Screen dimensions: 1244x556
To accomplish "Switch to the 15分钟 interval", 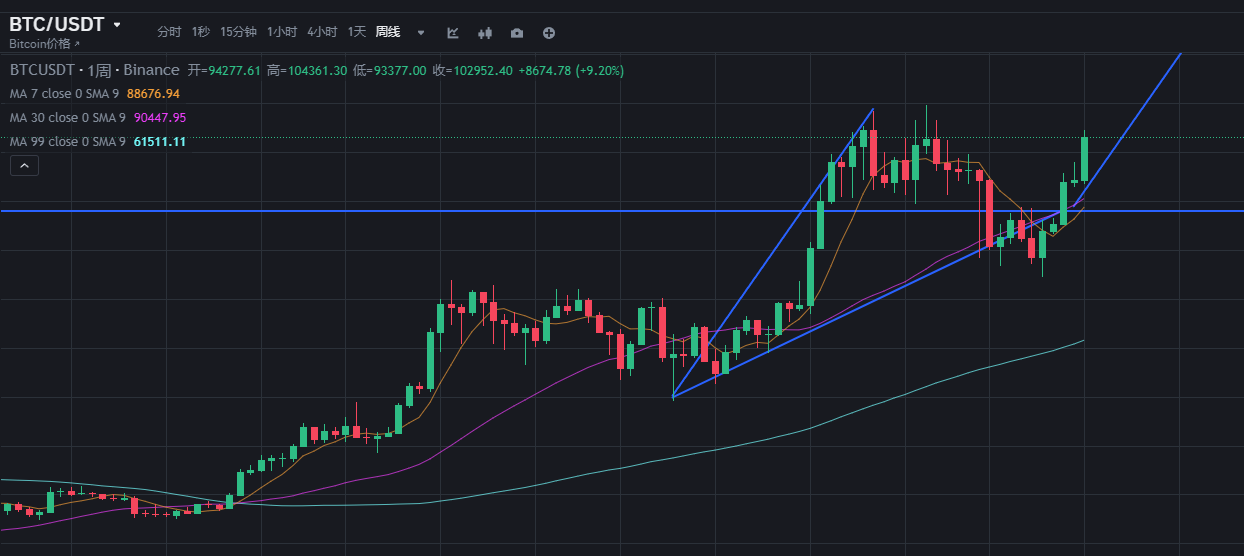I will point(238,32).
